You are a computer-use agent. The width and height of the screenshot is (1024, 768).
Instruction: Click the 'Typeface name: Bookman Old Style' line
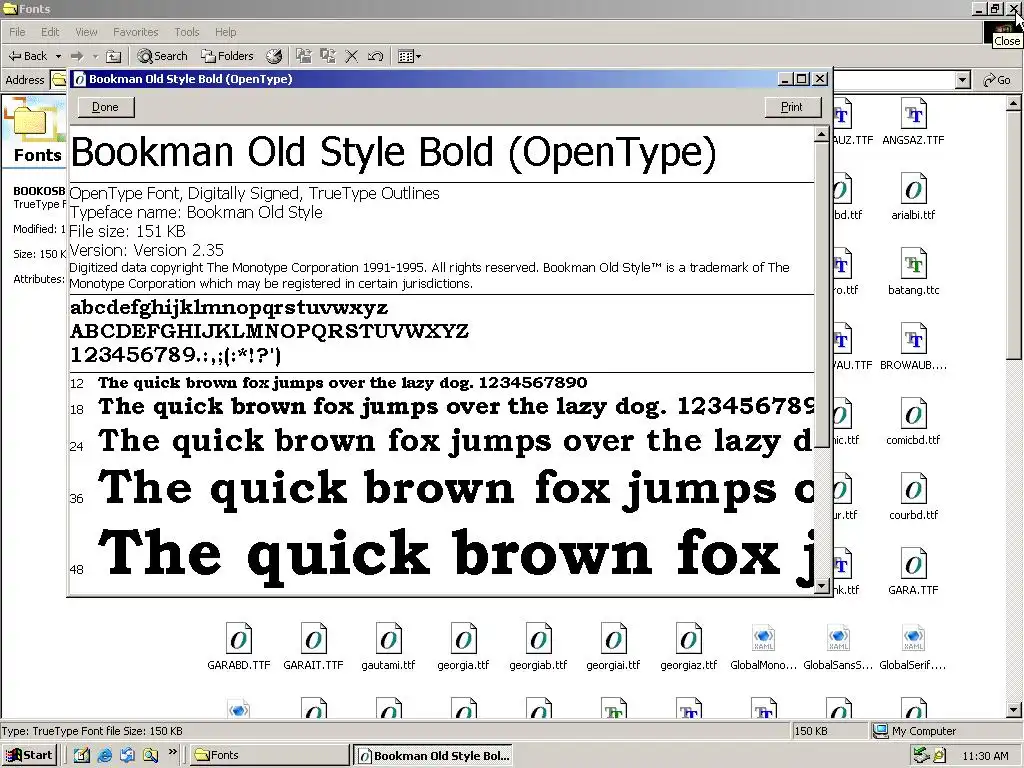pos(196,212)
